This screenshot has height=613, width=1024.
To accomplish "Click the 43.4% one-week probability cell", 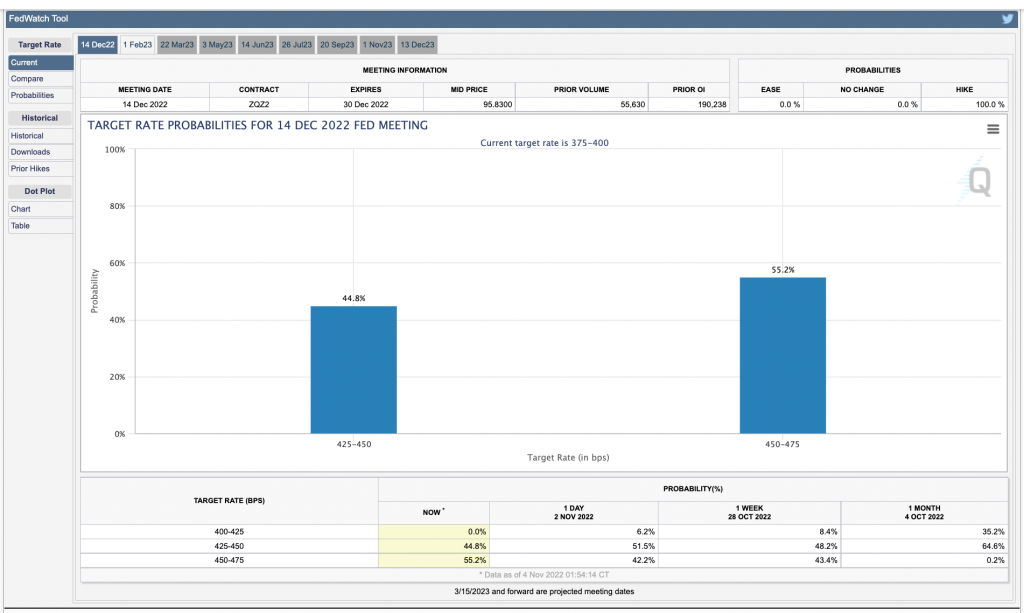I will tap(749, 561).
